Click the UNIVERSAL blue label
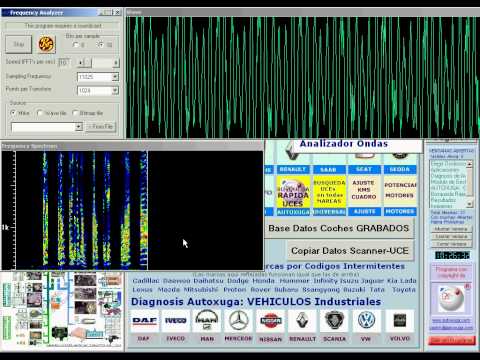The height and width of the screenshot is (360, 480). (329, 212)
